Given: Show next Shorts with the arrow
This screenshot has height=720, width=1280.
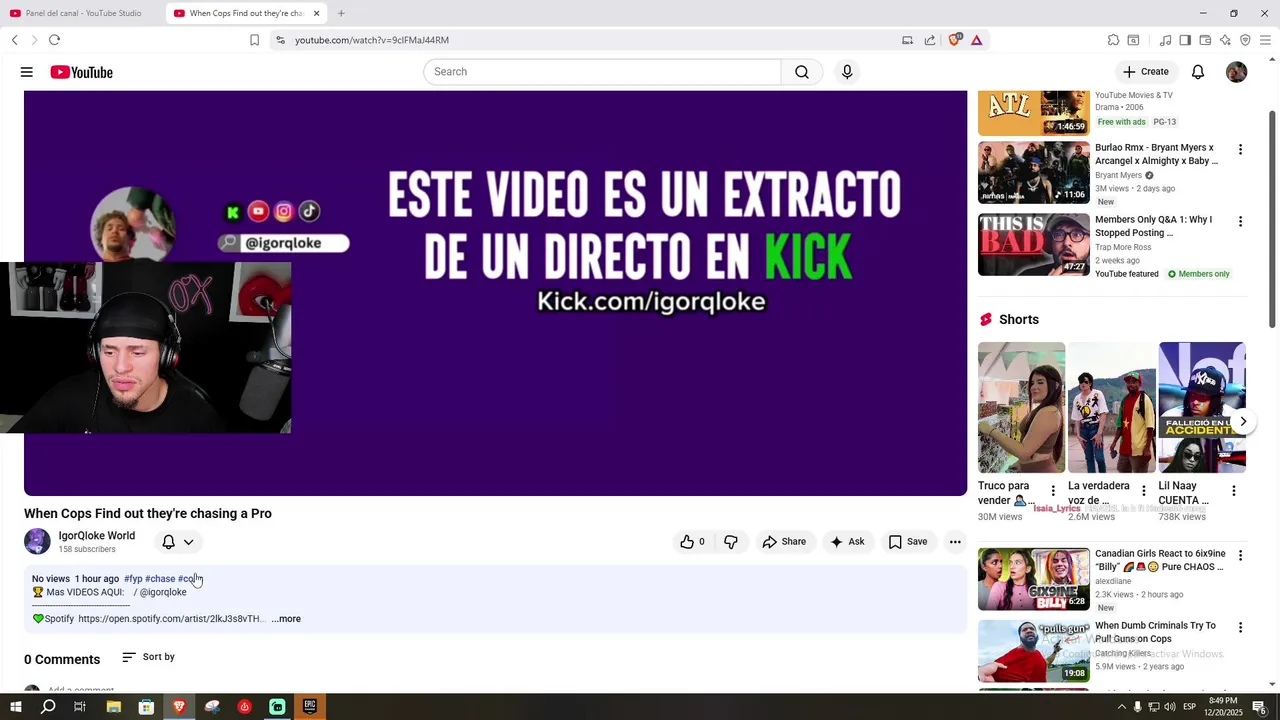Looking at the screenshot, I should pos(1243,422).
